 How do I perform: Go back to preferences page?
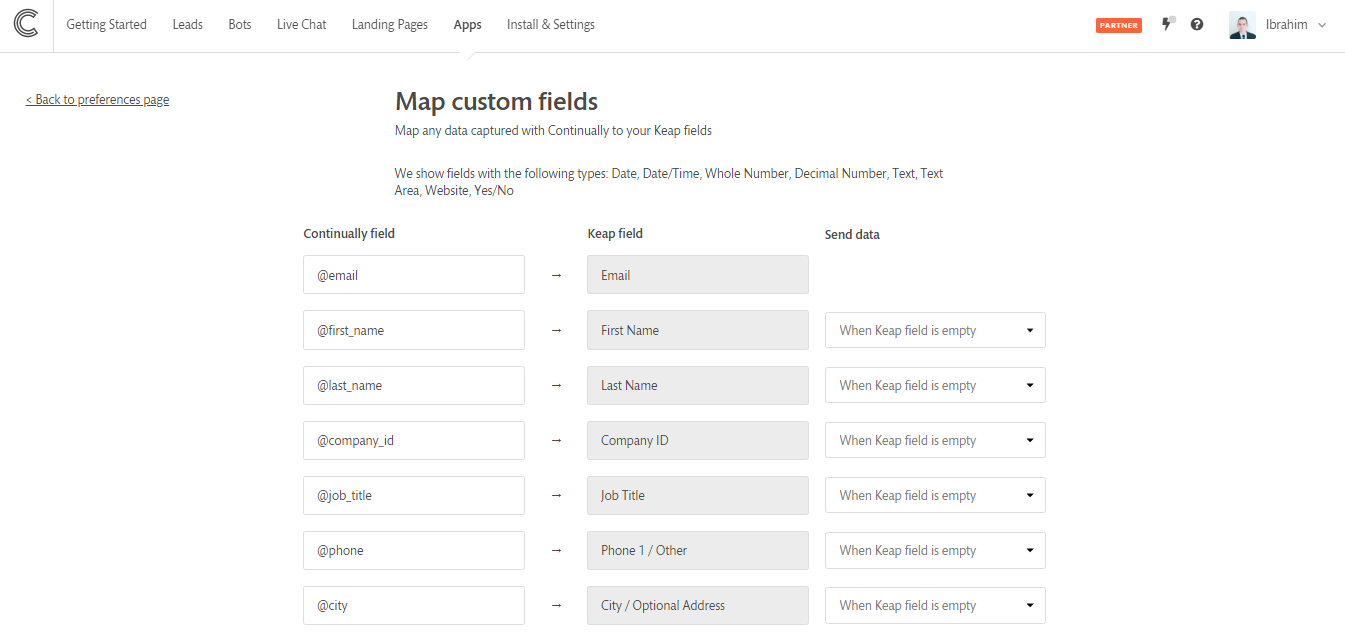coord(97,99)
